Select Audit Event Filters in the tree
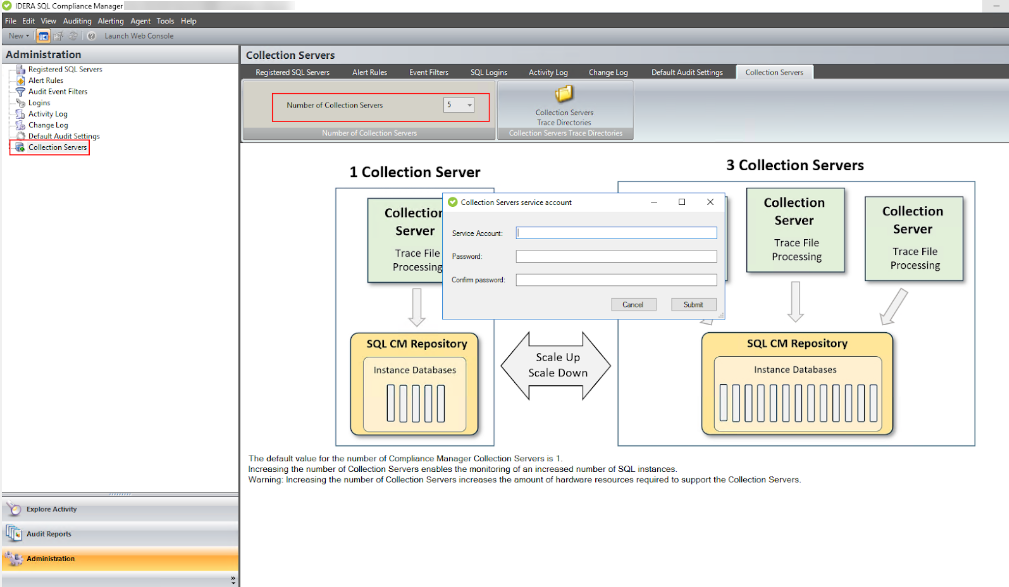 (x=58, y=91)
